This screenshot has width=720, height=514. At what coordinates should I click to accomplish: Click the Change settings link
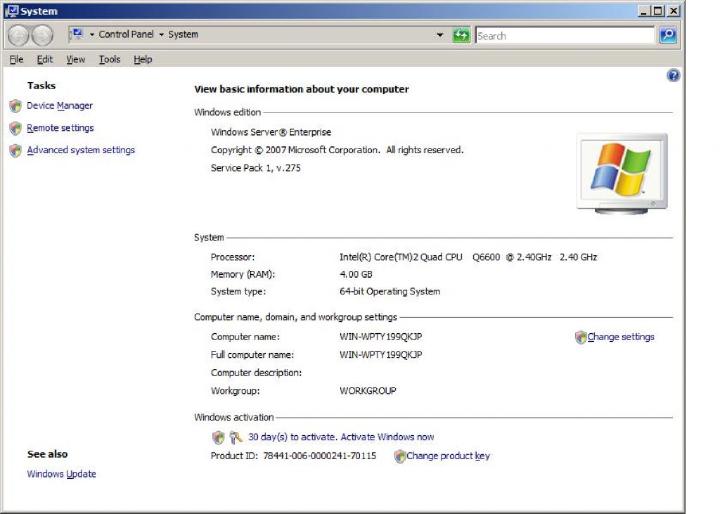(621, 337)
